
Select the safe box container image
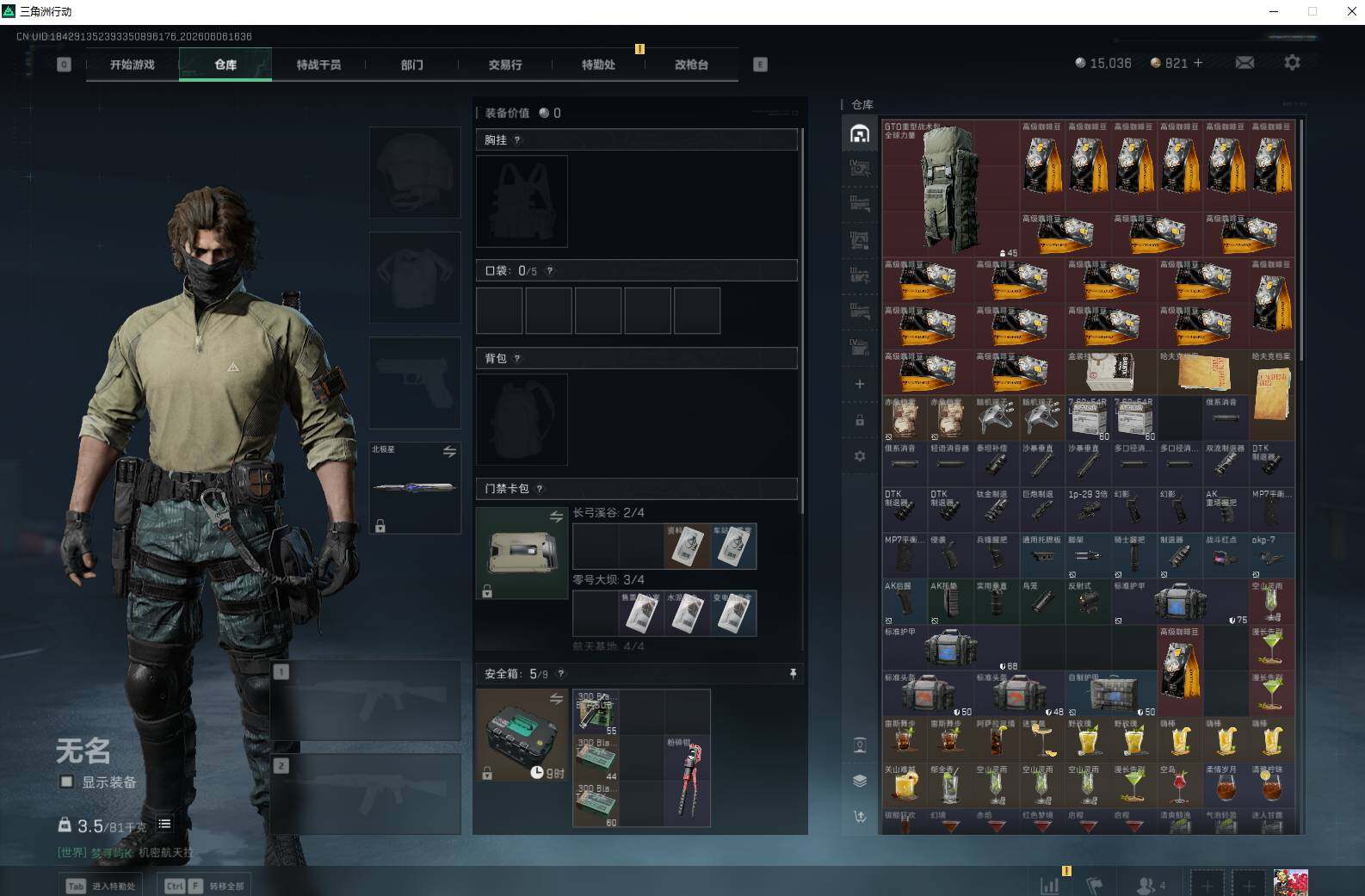522,735
